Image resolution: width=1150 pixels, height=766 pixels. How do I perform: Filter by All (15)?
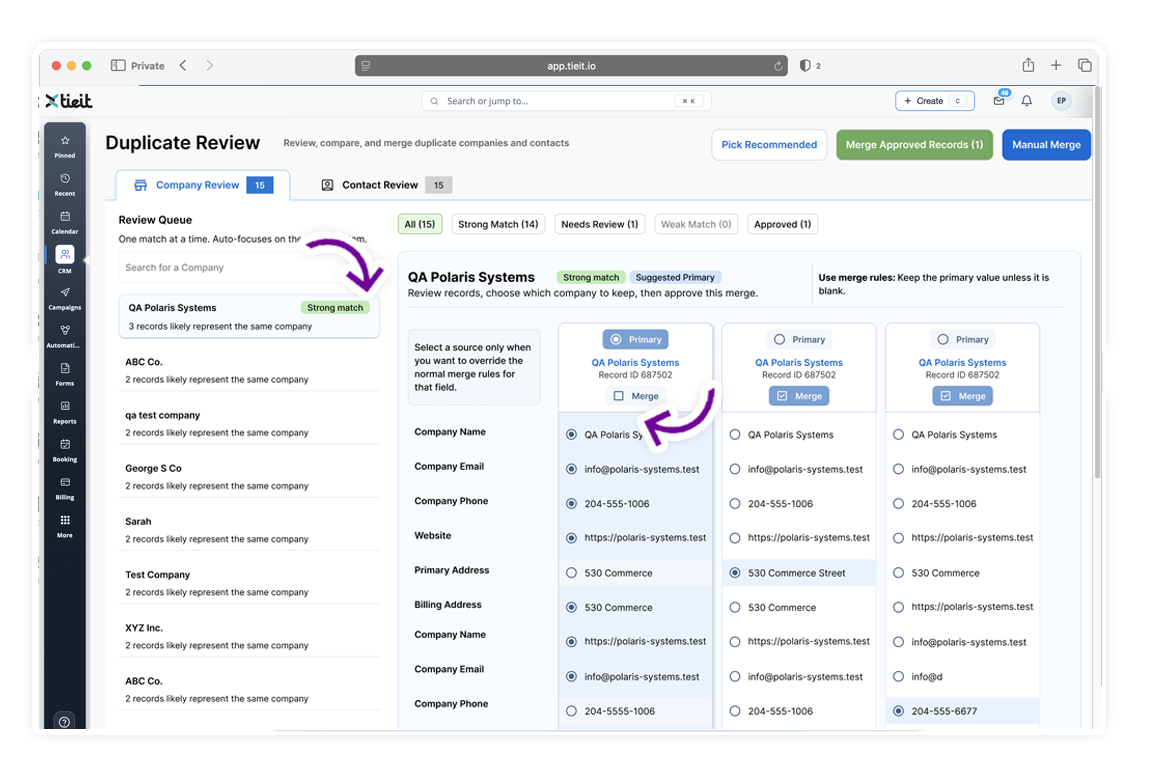coord(420,225)
